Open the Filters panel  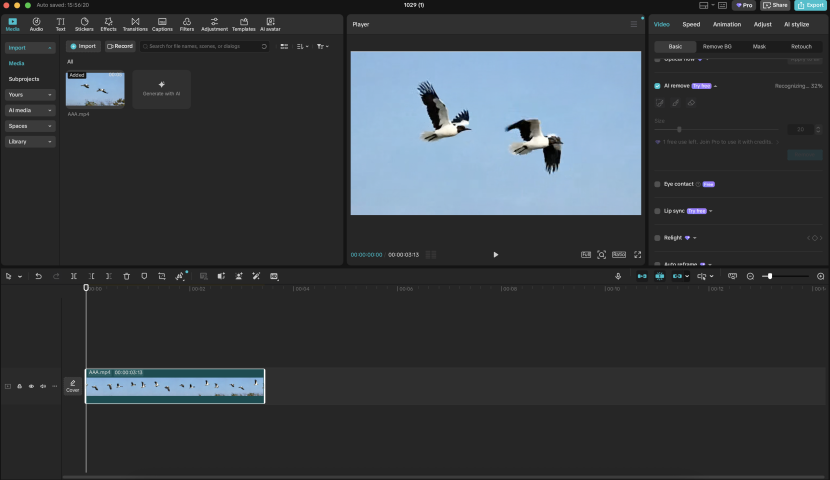[187, 24]
